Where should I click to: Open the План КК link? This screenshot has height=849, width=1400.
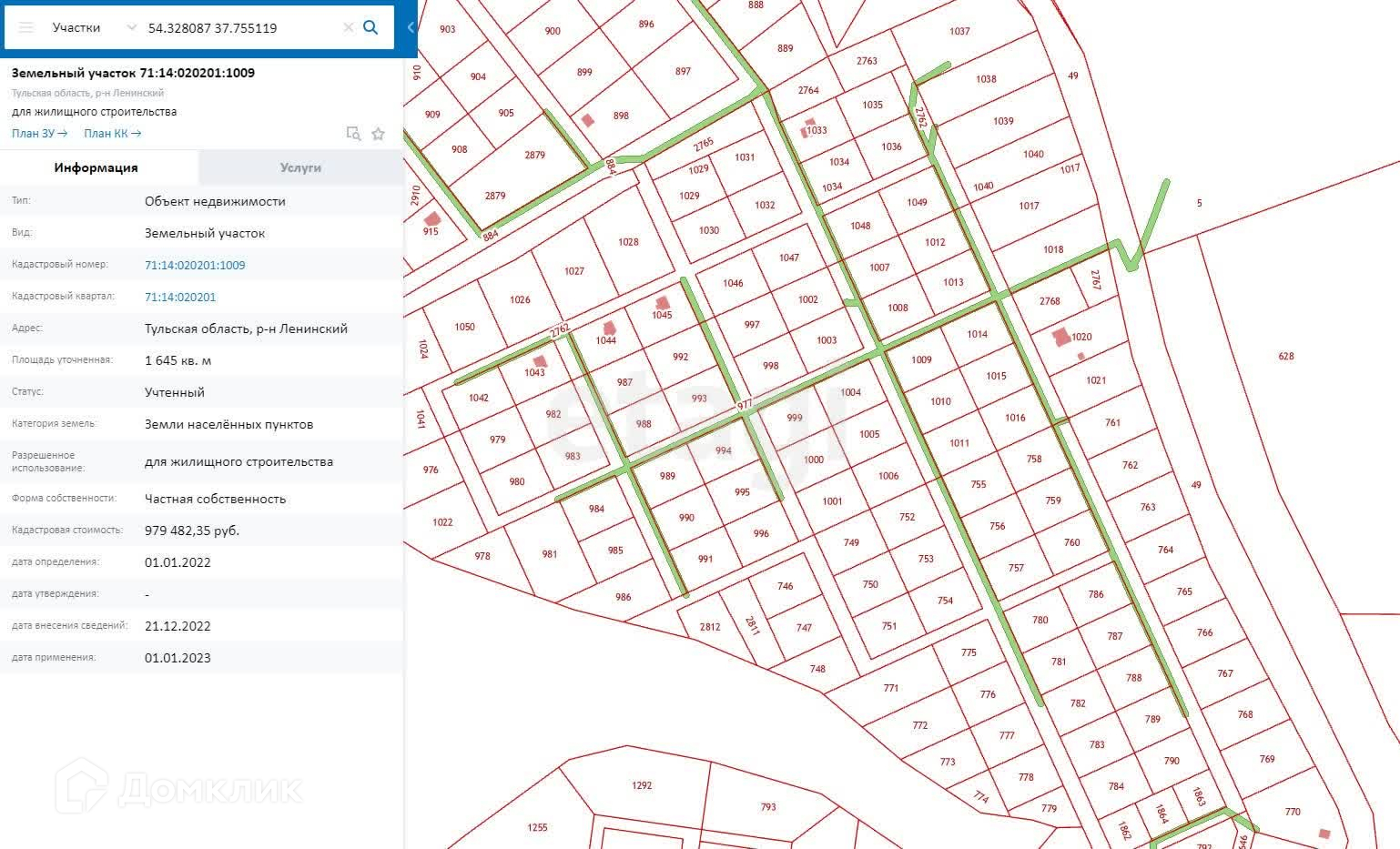click(112, 134)
